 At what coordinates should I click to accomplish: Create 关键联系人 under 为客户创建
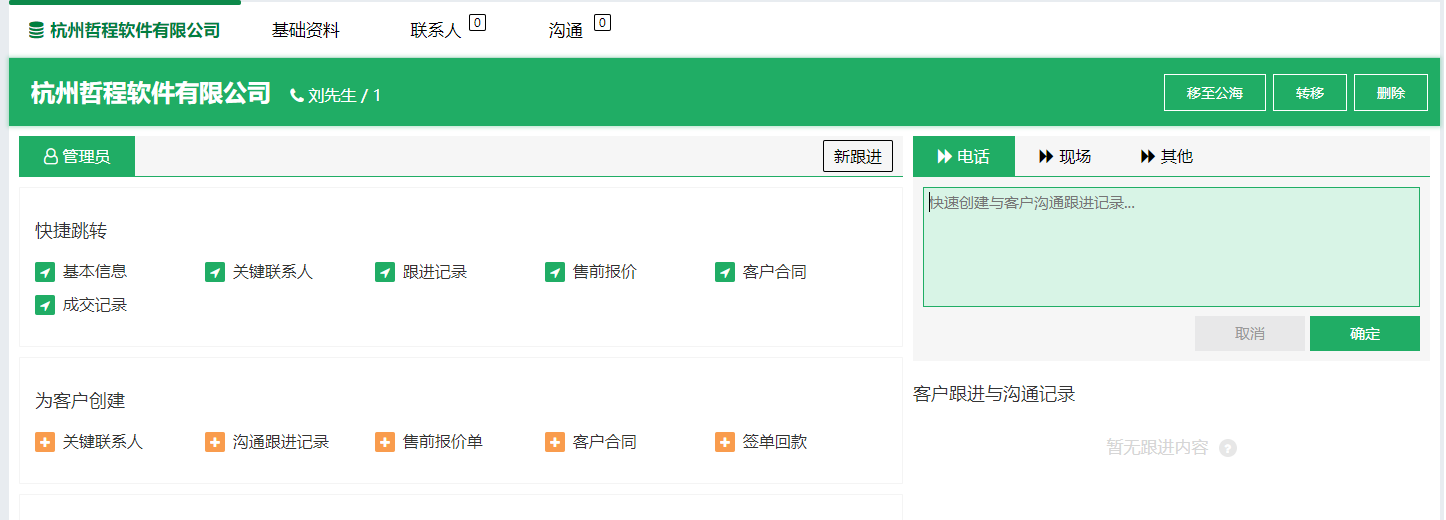click(103, 442)
